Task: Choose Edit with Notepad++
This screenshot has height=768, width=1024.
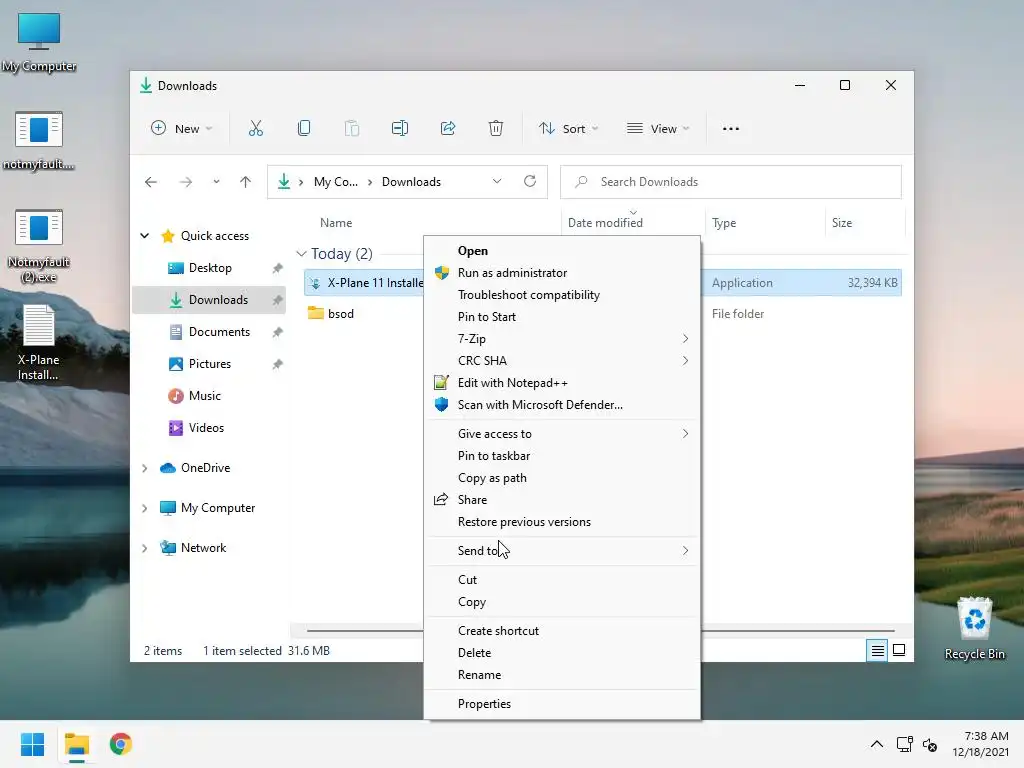Action: tap(562, 383)
